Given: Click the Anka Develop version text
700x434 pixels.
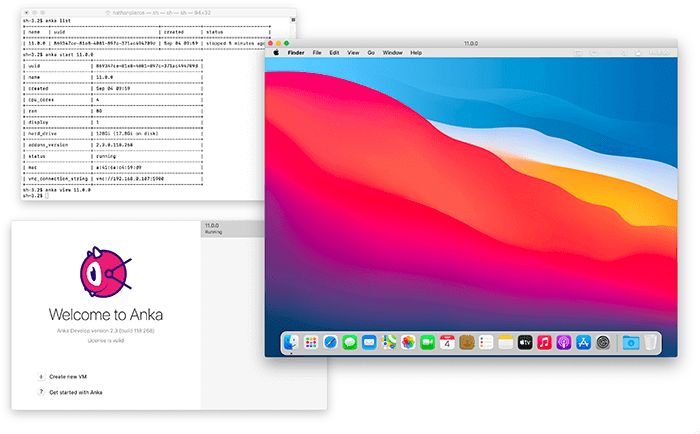Looking at the screenshot, I should [x=106, y=331].
